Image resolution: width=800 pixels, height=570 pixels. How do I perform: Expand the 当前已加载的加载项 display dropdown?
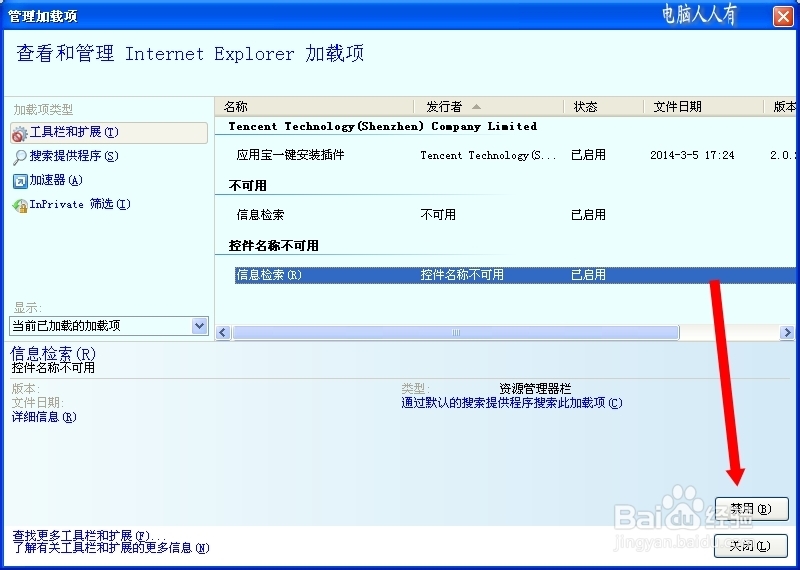[x=199, y=325]
